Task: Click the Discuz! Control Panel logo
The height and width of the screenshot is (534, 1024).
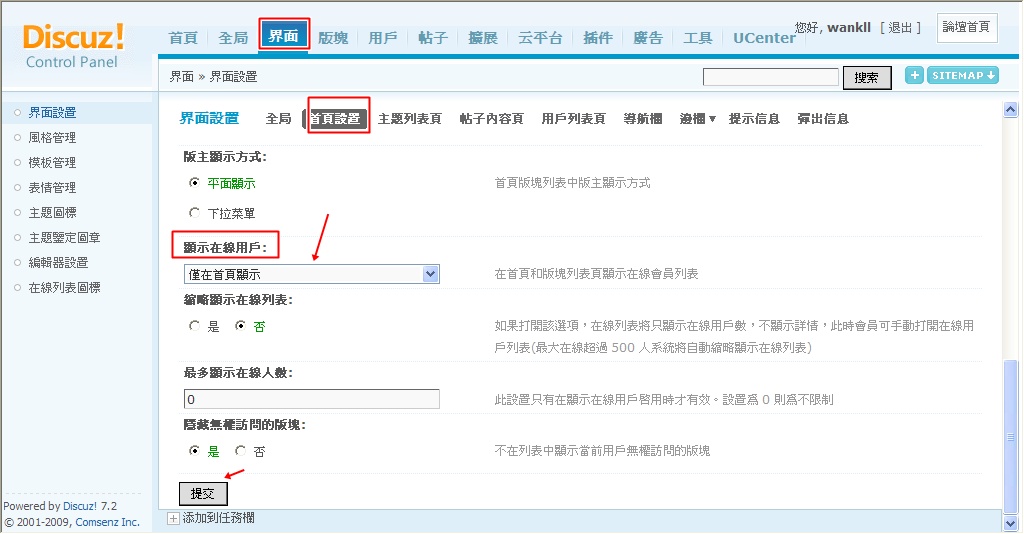Action: coord(73,46)
